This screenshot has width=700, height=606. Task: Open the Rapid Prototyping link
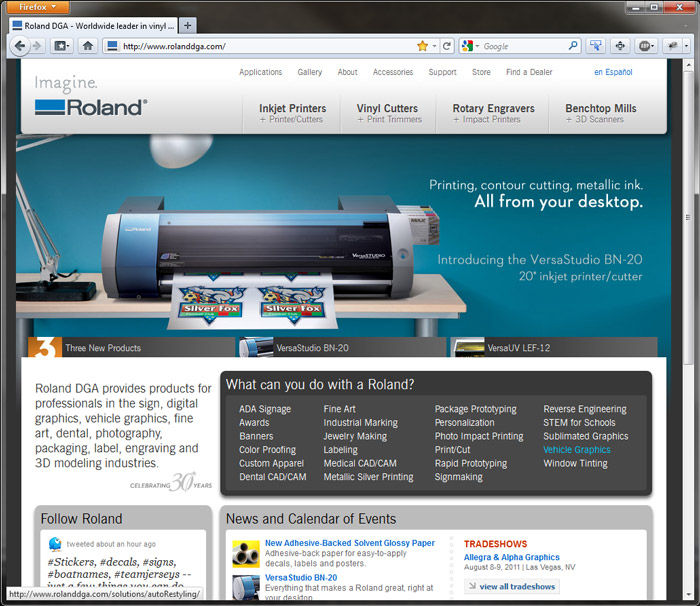point(471,464)
